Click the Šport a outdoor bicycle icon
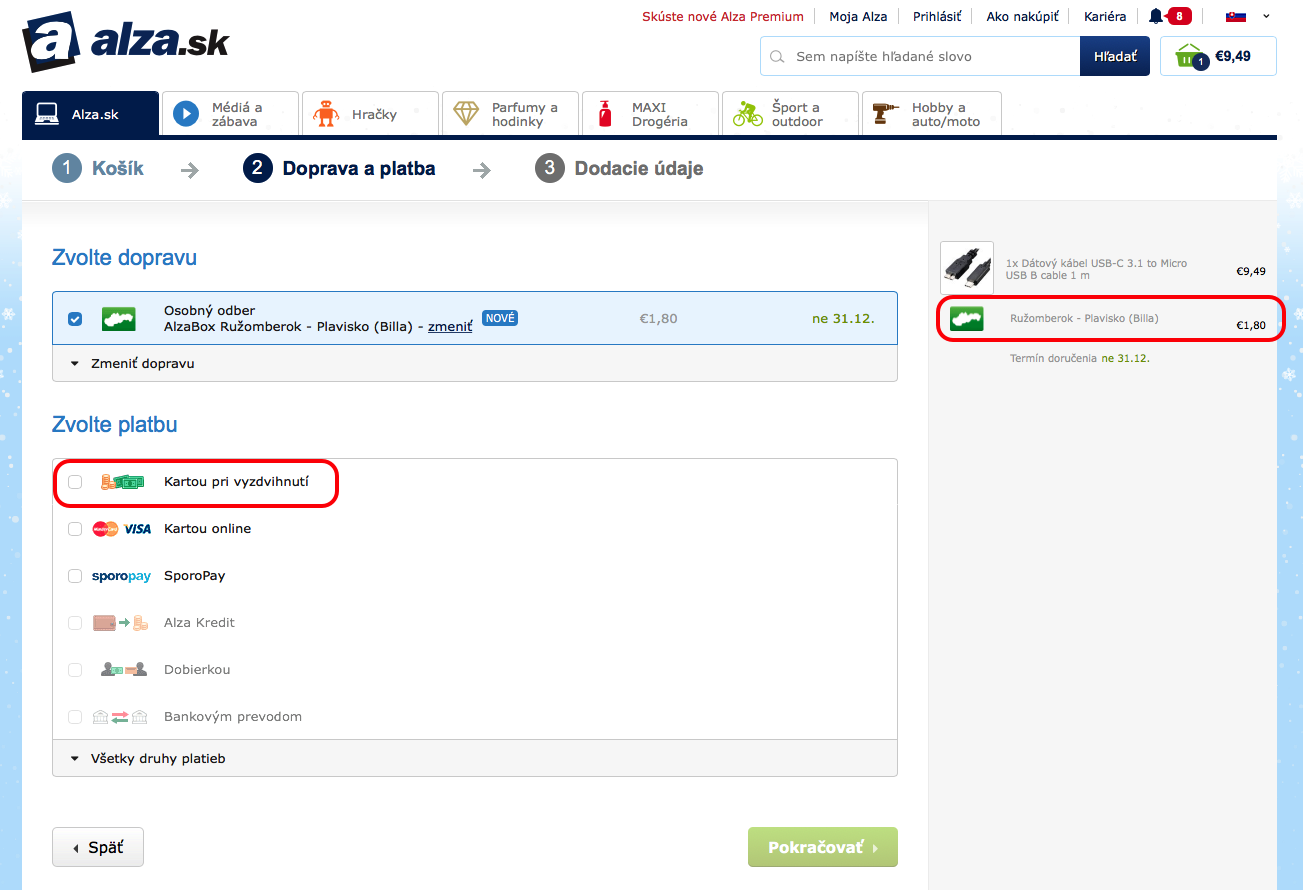 [747, 114]
